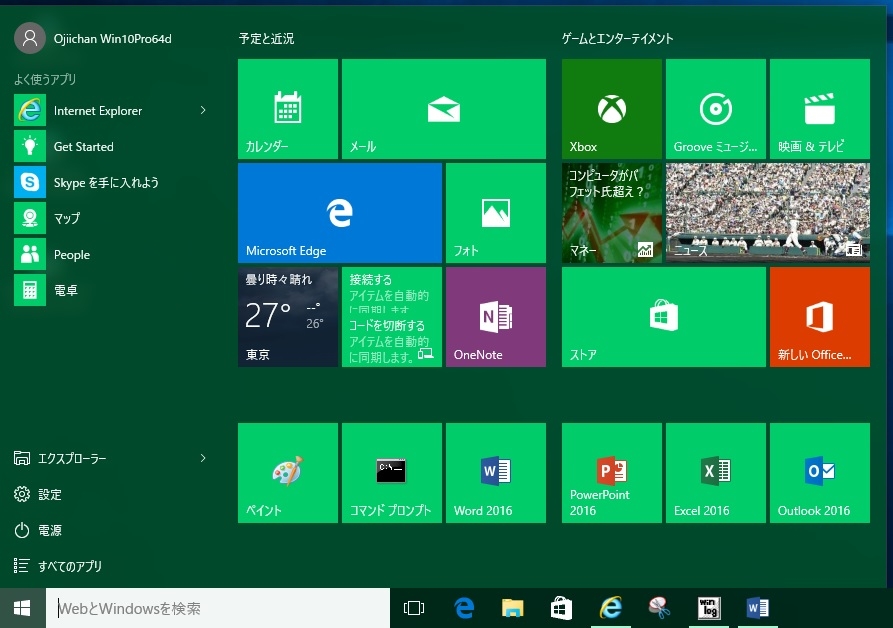The width and height of the screenshot is (893, 628).
Task: Open the Xbox tile
Action: point(611,108)
